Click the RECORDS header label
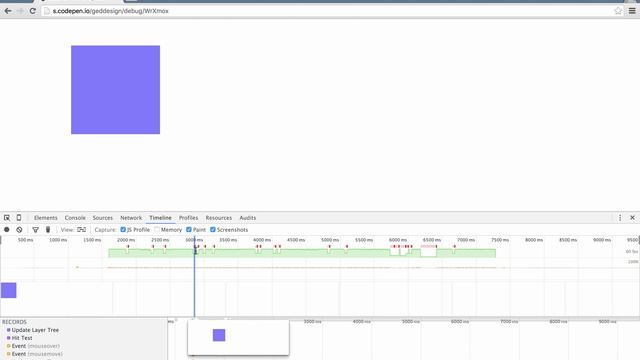 14,322
